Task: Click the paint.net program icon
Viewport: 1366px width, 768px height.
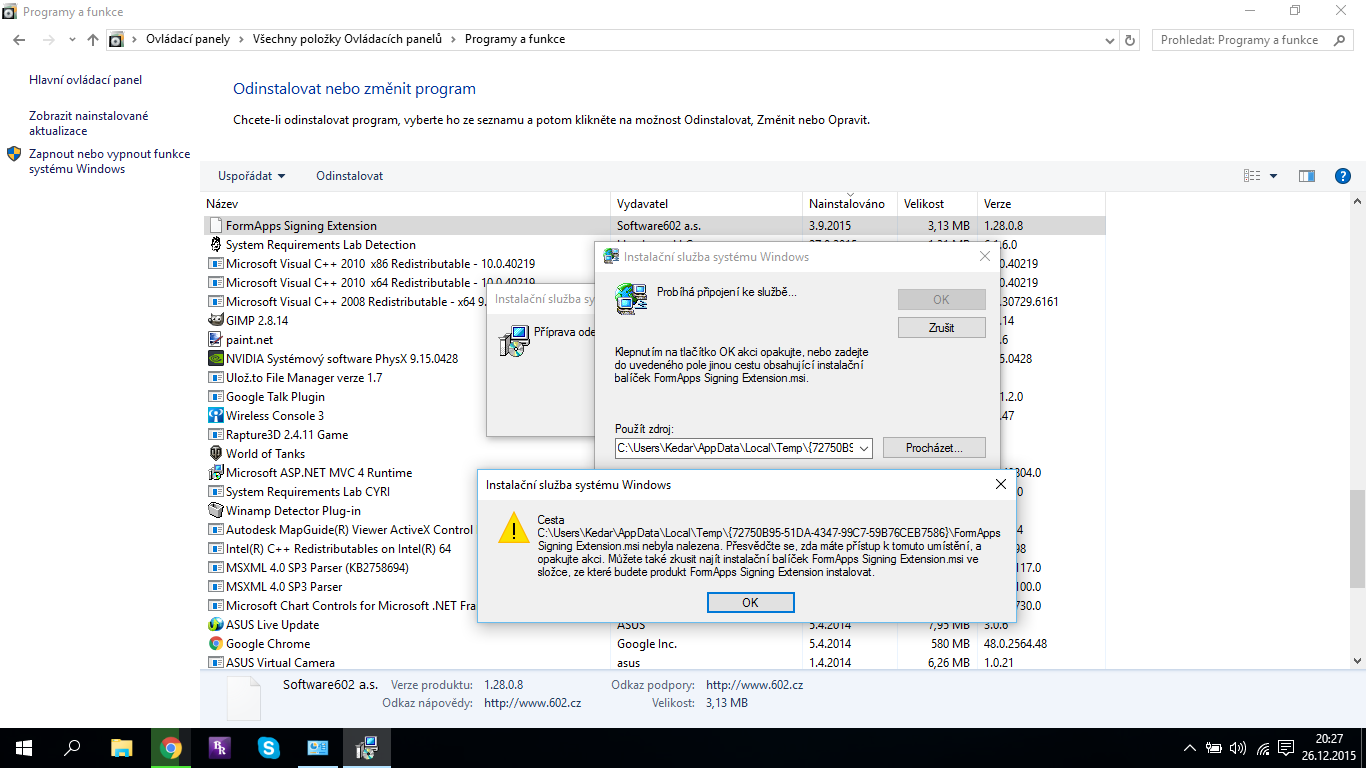Action: [215, 340]
